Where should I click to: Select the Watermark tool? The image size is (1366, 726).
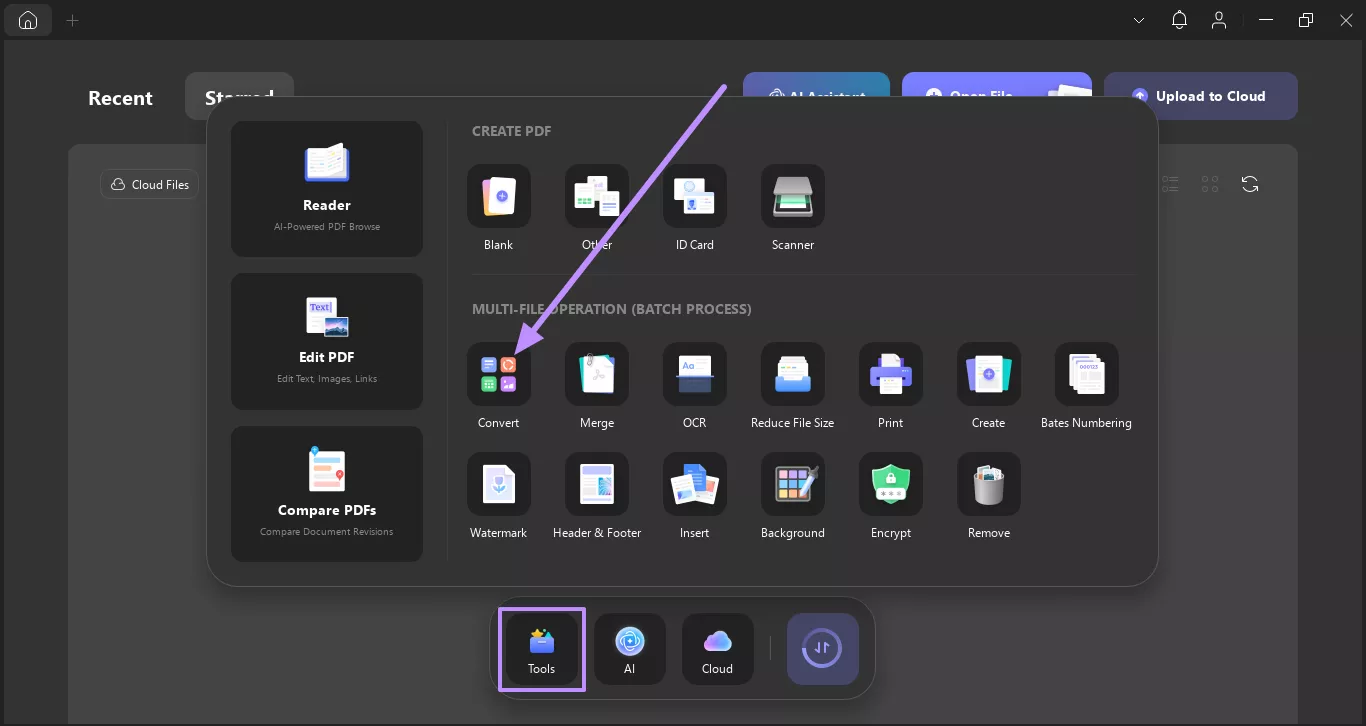(498, 495)
